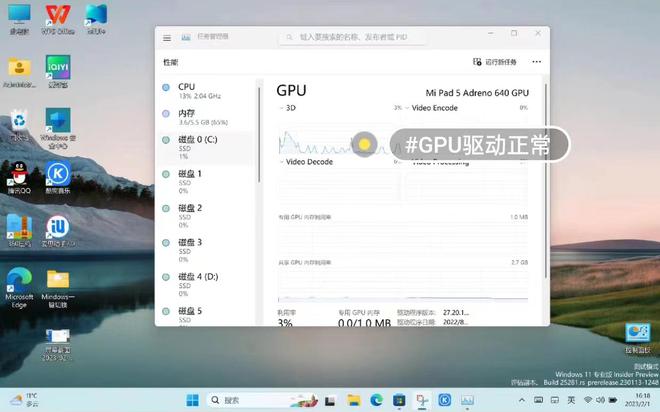Click the utilization value 3%

coord(285,322)
